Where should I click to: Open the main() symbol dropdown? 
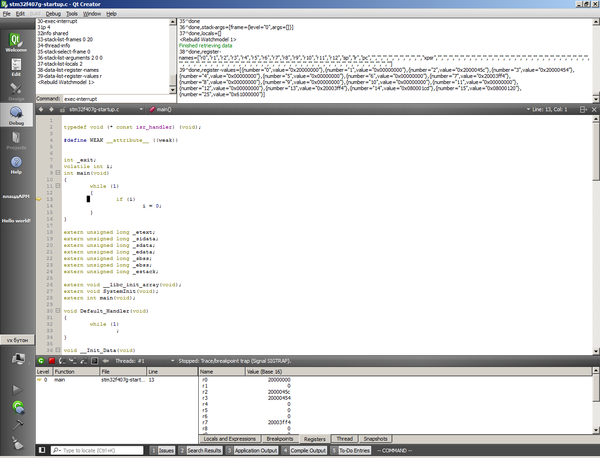(x=160, y=109)
